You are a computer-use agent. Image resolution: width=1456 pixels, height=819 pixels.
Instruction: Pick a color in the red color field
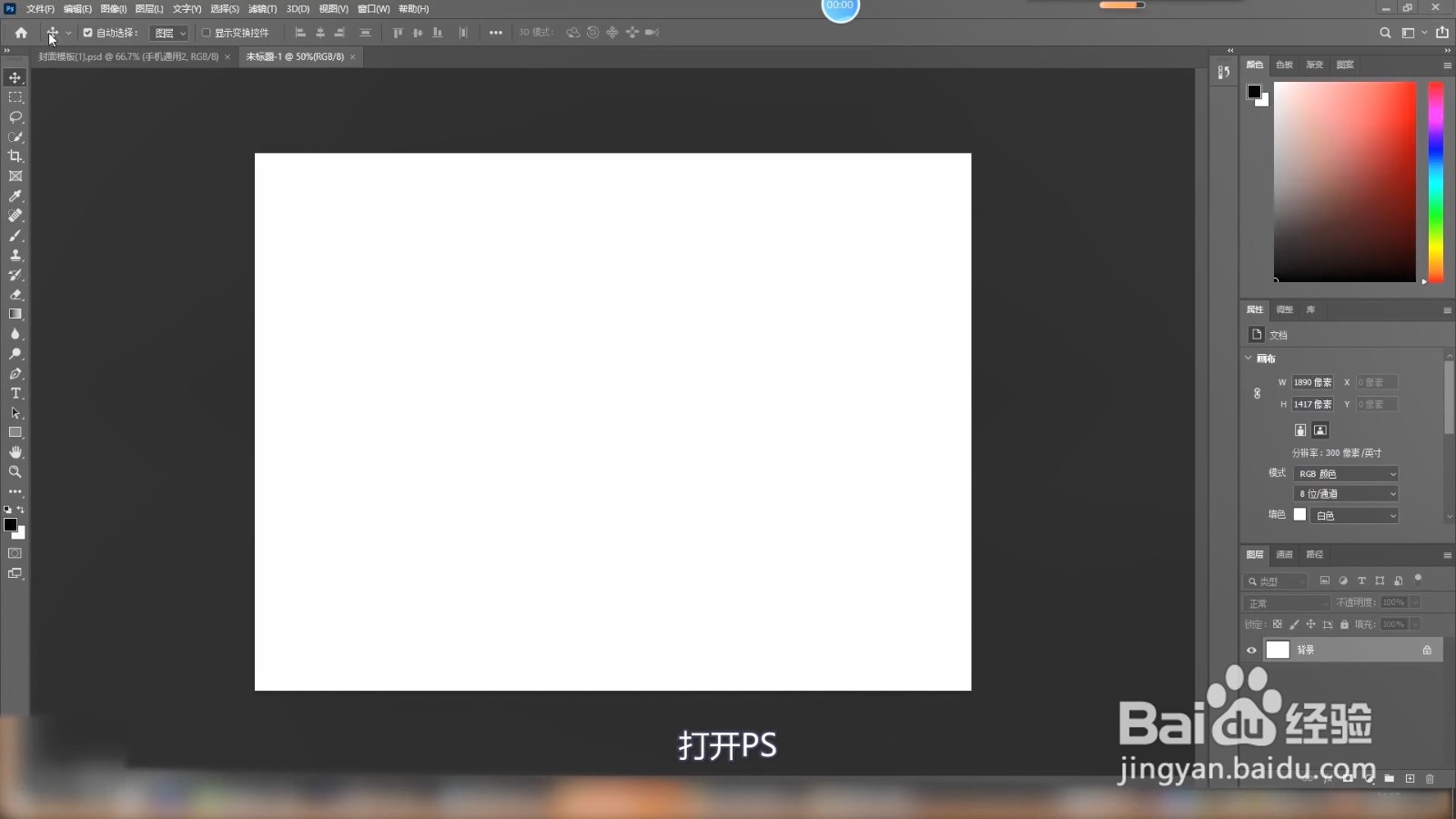click(x=1345, y=182)
